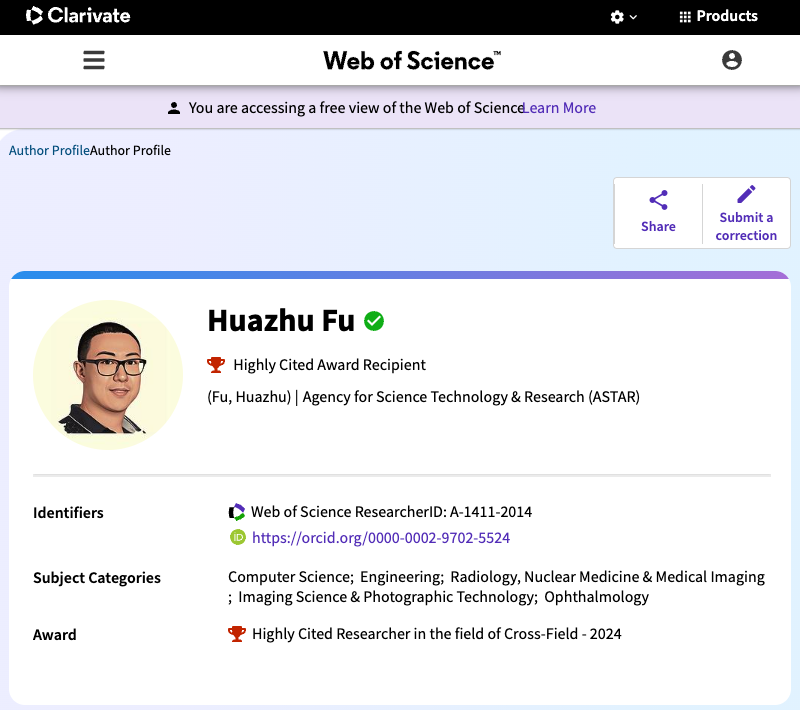Click the Computer Science subject category

tap(289, 577)
